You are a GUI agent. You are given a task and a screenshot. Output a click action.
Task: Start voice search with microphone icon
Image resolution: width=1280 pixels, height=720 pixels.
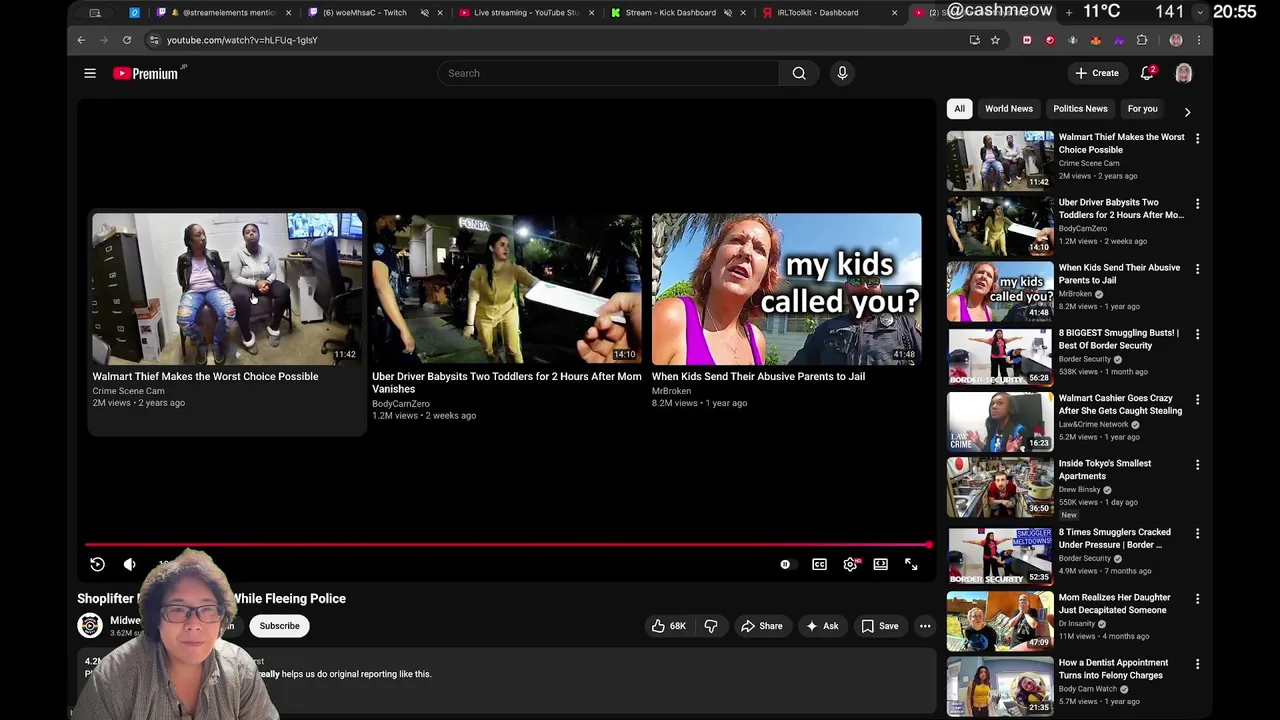(x=842, y=73)
